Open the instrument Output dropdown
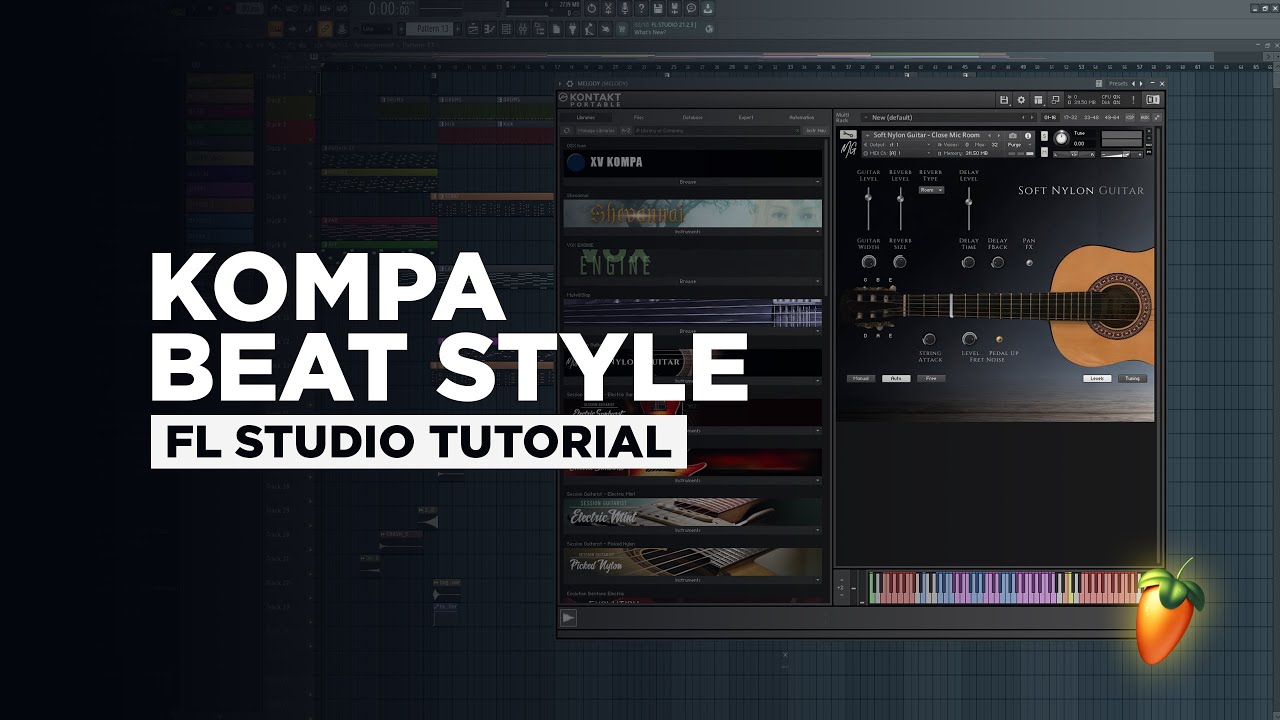 click(897, 145)
